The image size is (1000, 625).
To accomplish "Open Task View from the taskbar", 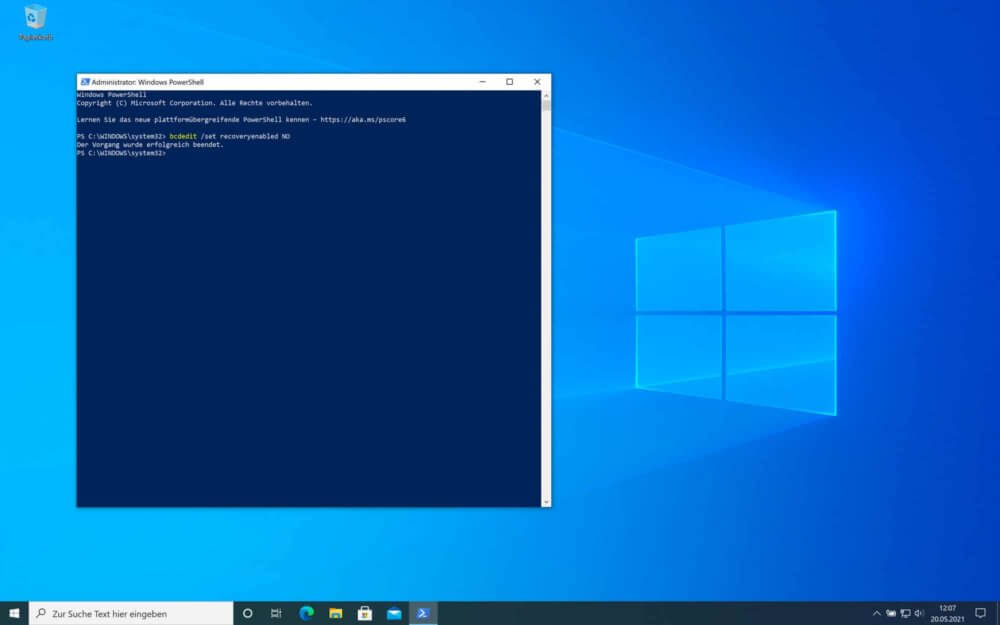I will pyautogui.click(x=276, y=614).
